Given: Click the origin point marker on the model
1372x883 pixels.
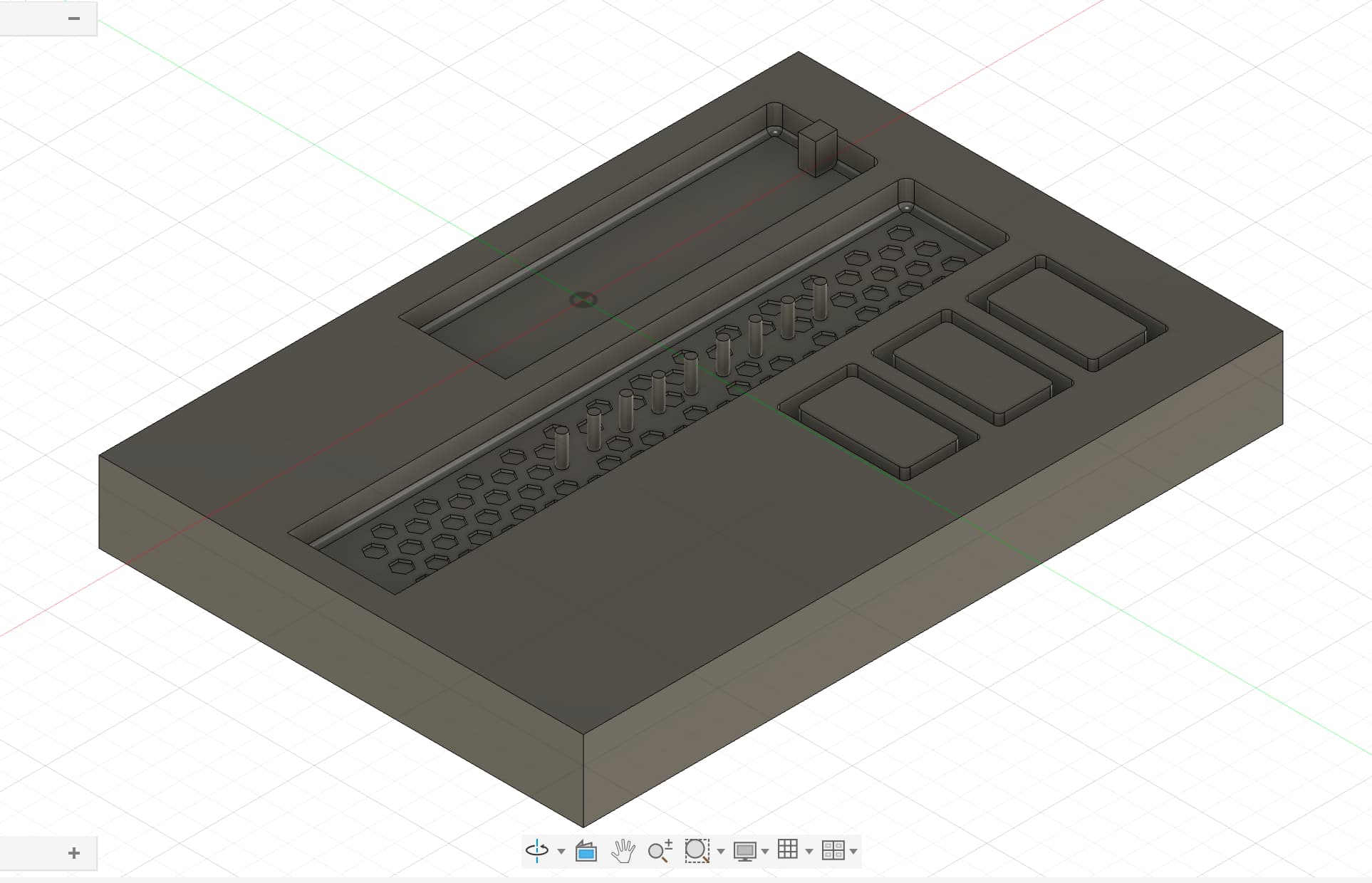Looking at the screenshot, I should (583, 300).
